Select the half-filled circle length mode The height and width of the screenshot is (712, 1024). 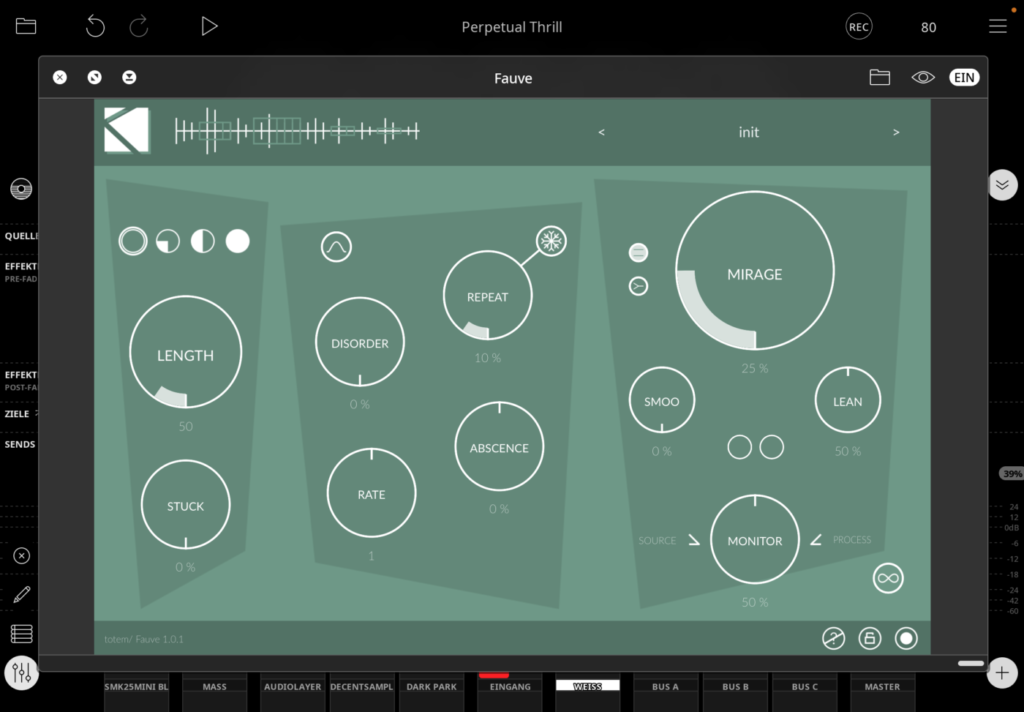(203, 241)
